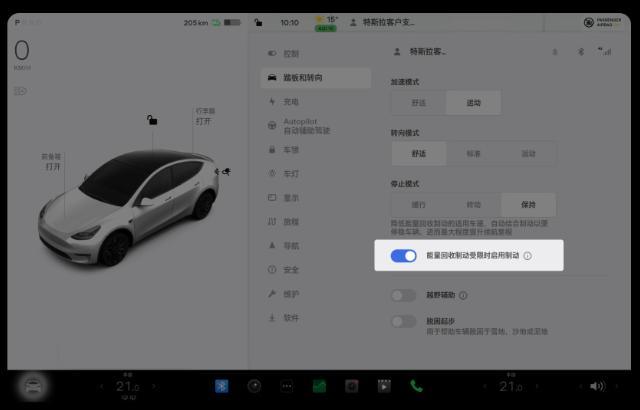The width and height of the screenshot is (640, 410).
Task: Open the profile 特斯拉客户支… in top status bar
Action: 382,22
